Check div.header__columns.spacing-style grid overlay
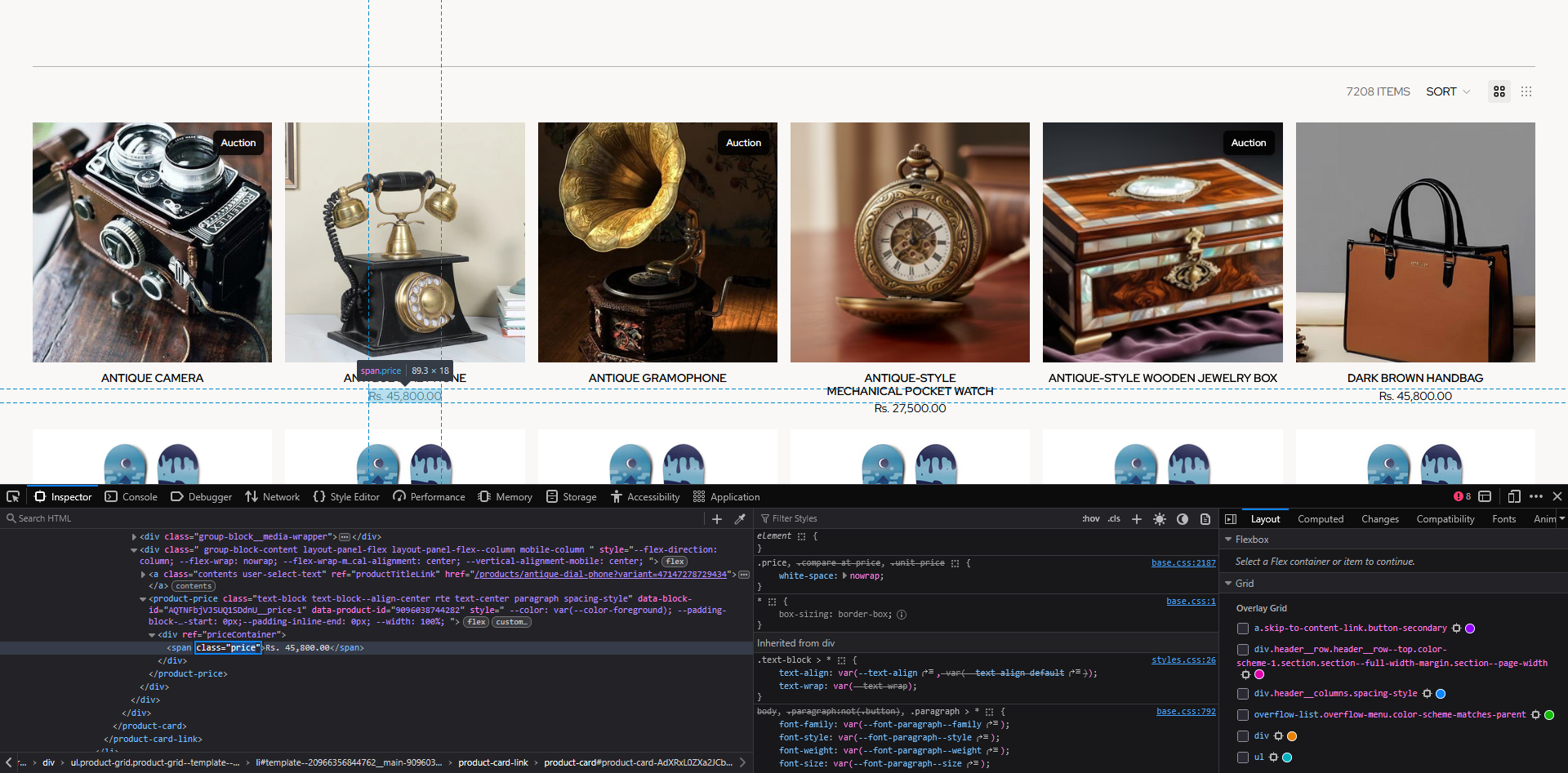The width and height of the screenshot is (1568, 773). pyautogui.click(x=1243, y=694)
